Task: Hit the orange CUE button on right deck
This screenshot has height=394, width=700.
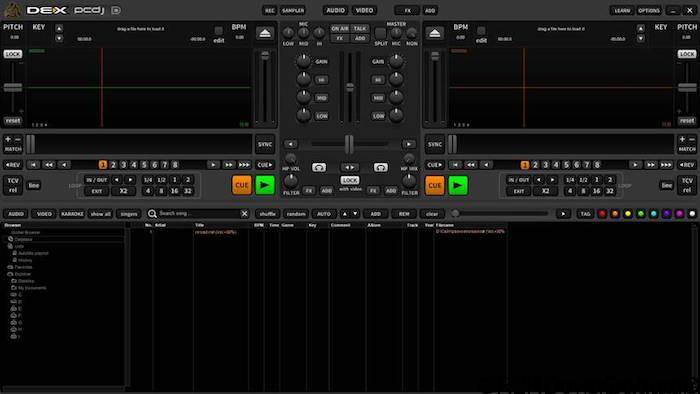Action: point(434,185)
